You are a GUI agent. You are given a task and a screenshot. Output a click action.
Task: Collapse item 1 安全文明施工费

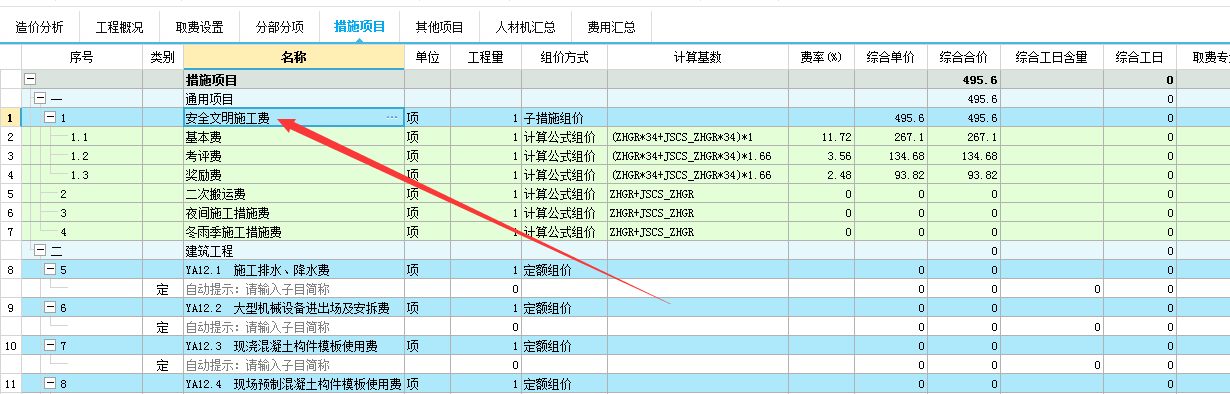point(50,118)
